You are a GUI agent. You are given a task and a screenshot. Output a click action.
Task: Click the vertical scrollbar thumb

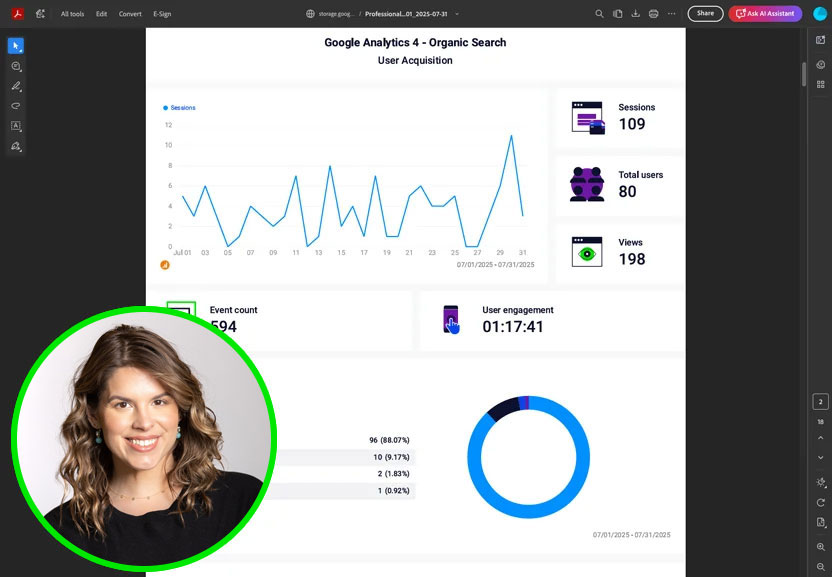804,74
